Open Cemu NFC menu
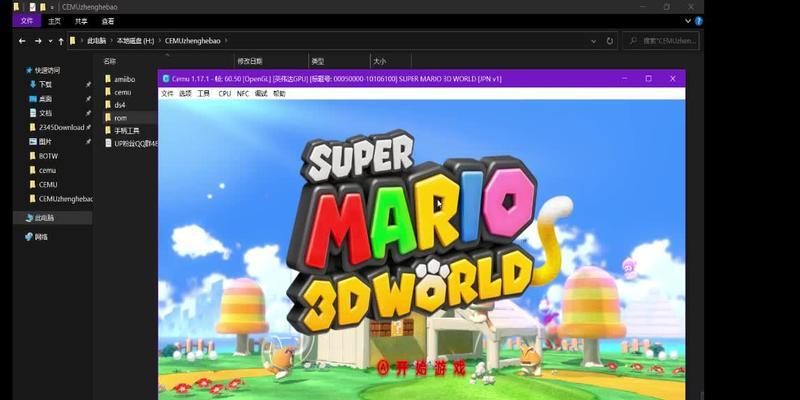Viewport: 800px width, 400px height. click(243, 94)
